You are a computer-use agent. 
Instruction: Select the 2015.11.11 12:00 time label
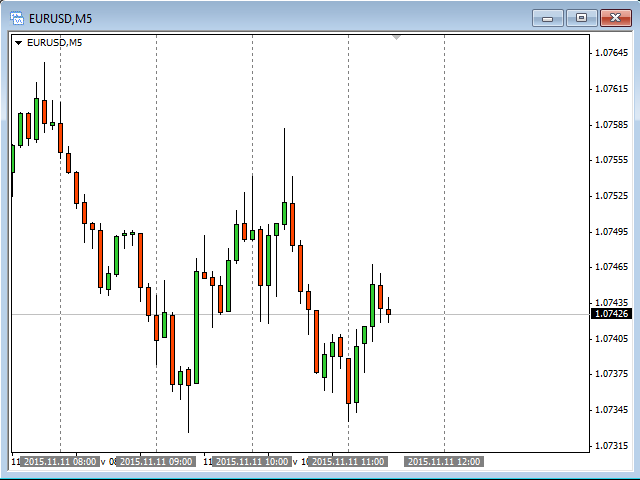coord(443,462)
